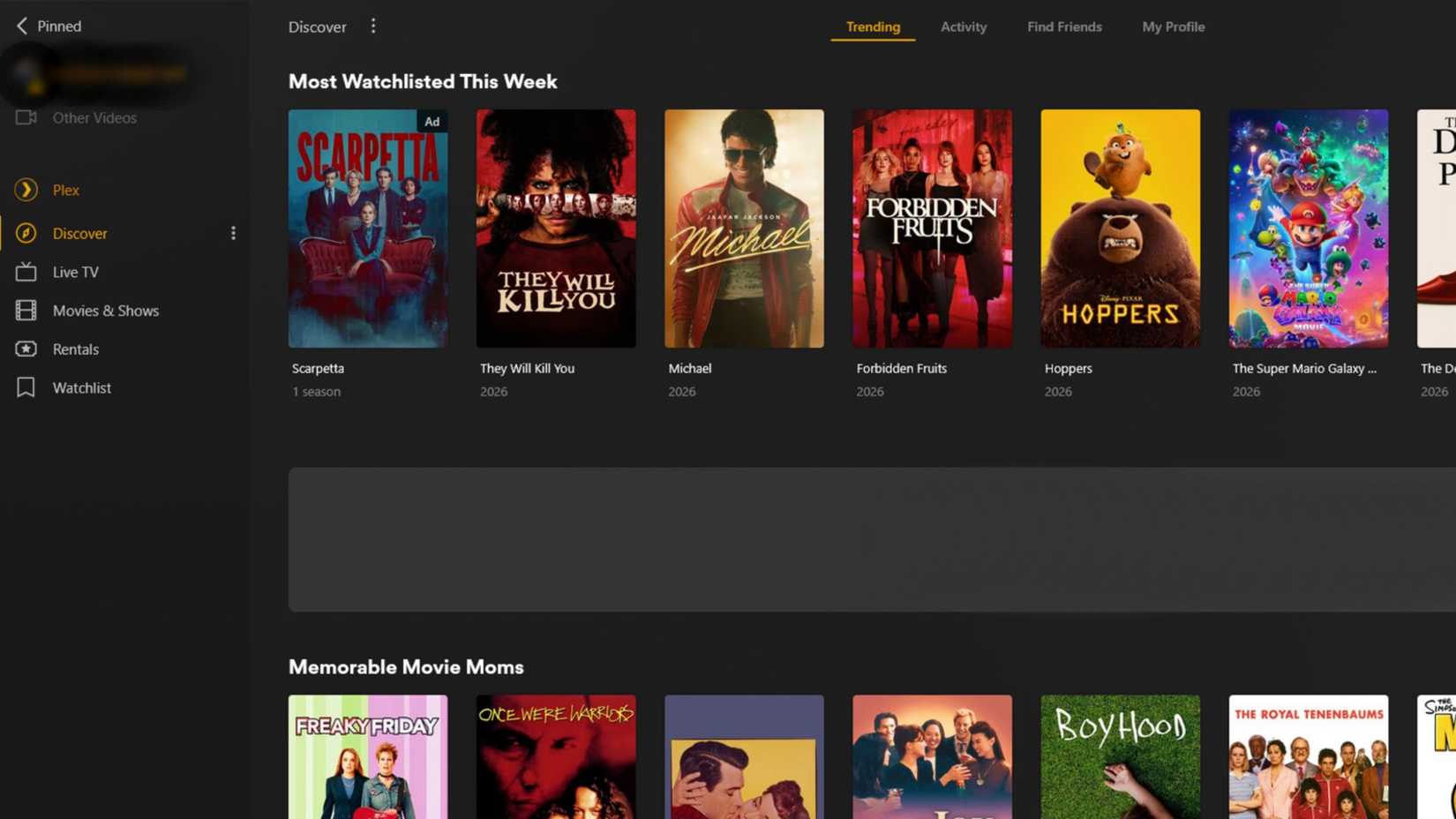This screenshot has height=819, width=1456.
Task: Open the header Discover three-dot menu
Action: 373,26
